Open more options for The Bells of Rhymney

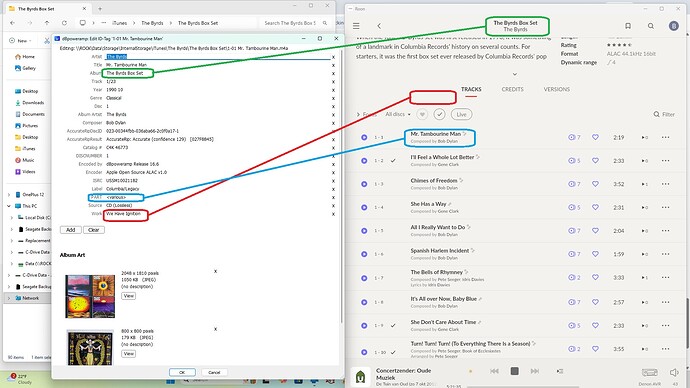point(665,278)
